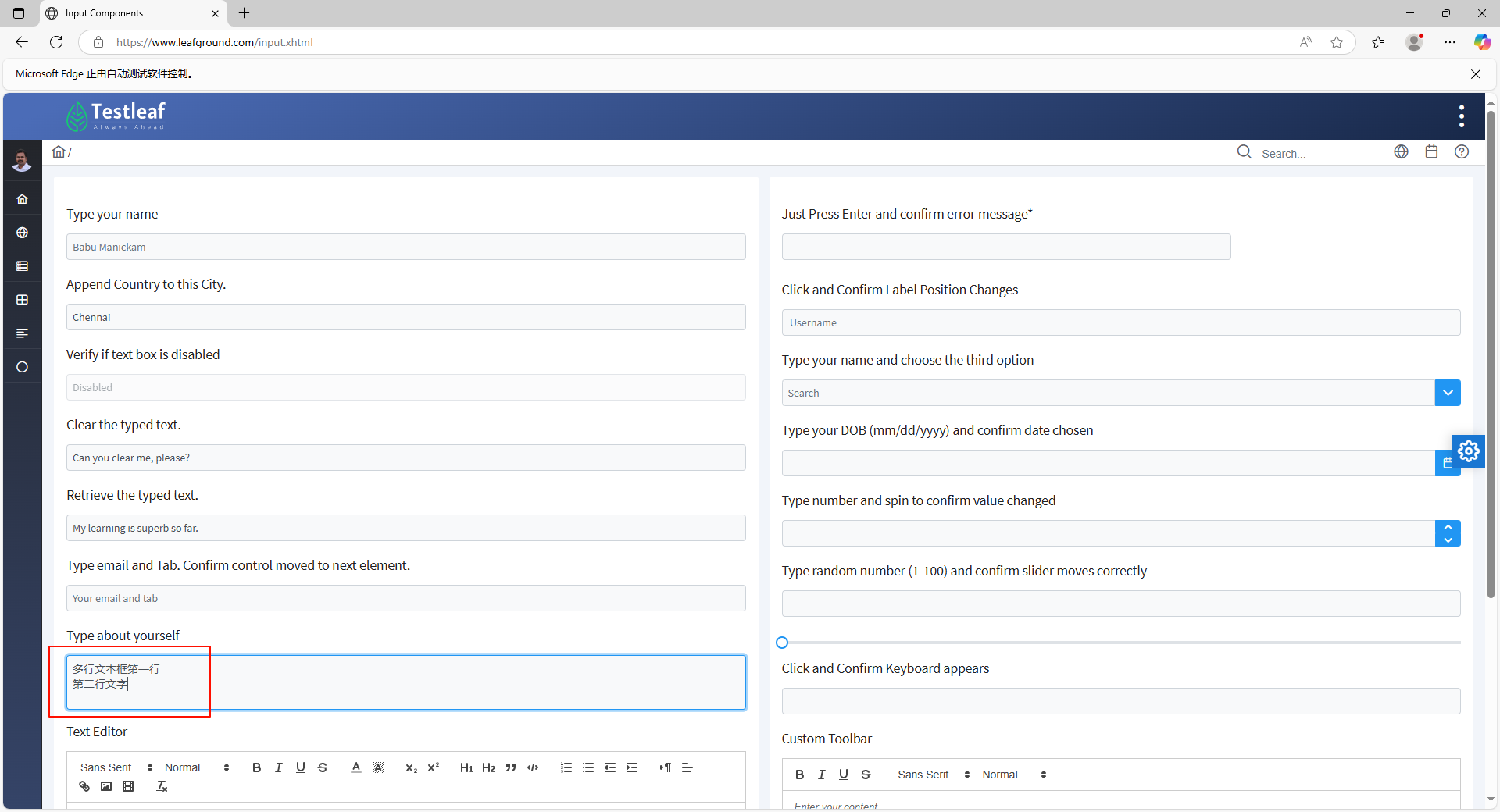
Task: Open background color picker in the Text Editor
Action: tap(378, 767)
